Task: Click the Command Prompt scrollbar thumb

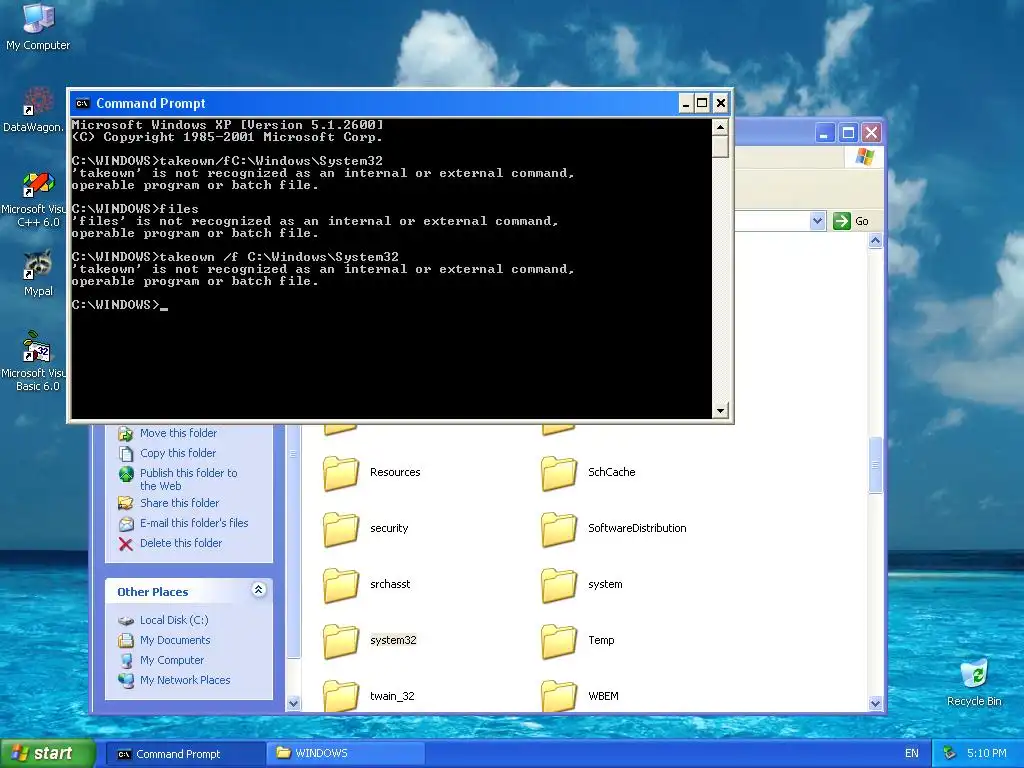Action: [720, 146]
